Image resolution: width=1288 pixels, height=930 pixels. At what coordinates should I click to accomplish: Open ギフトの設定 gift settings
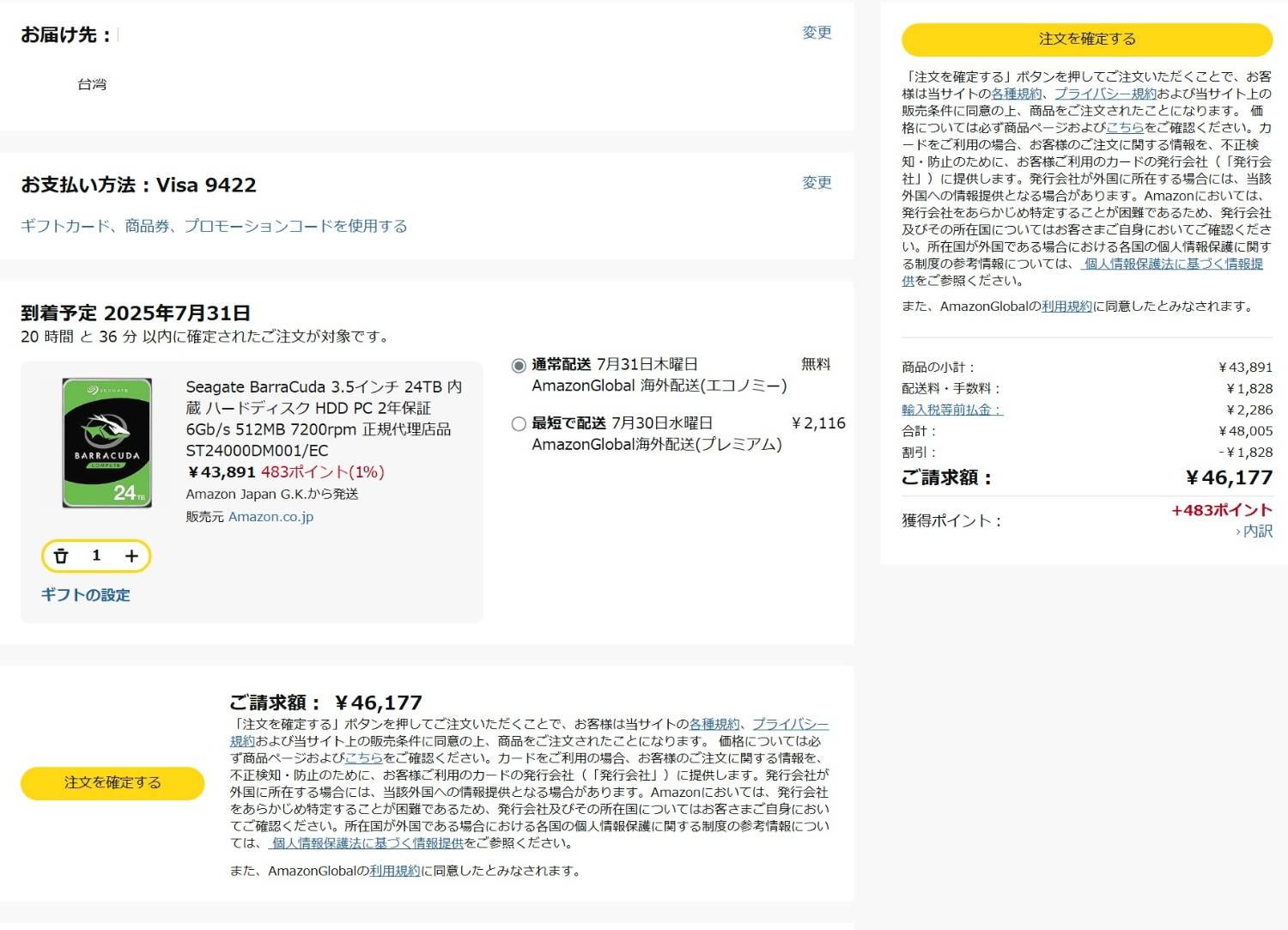(x=85, y=594)
